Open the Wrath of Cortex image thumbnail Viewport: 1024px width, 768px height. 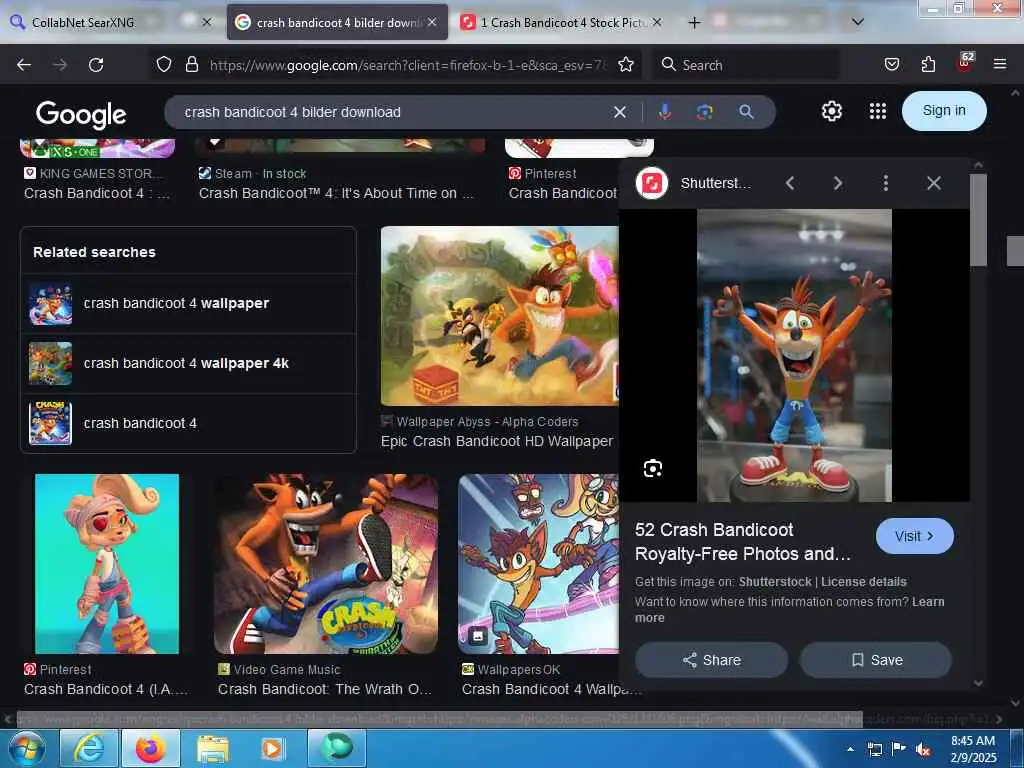[x=325, y=564]
